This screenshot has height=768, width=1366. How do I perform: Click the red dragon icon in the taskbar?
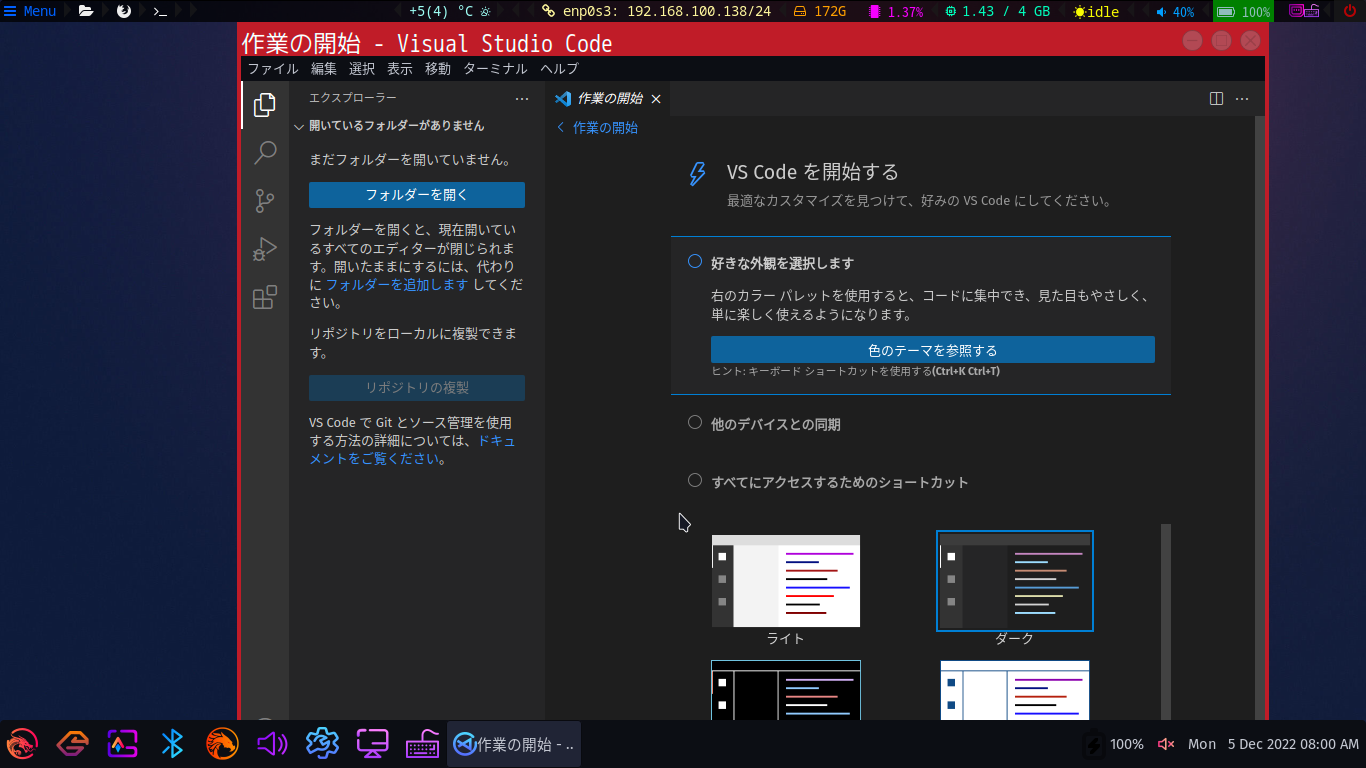click(x=22, y=744)
